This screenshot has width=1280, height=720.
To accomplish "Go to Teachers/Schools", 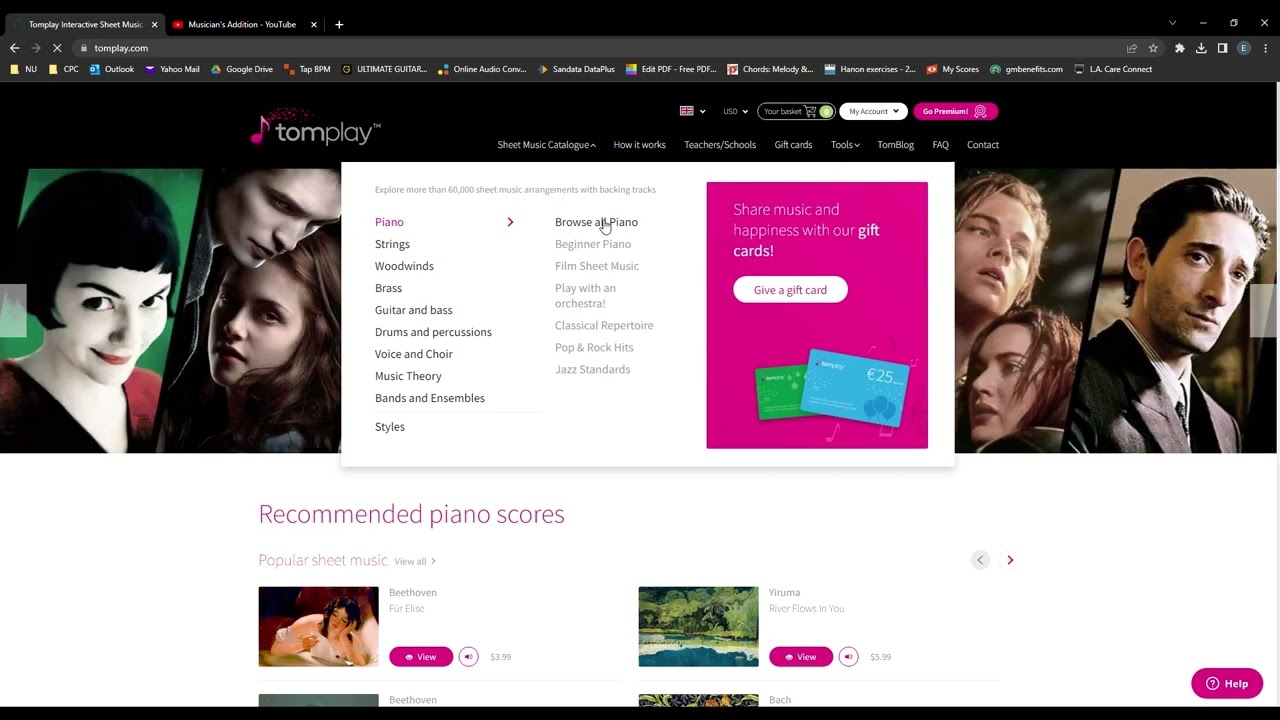I will [x=720, y=145].
